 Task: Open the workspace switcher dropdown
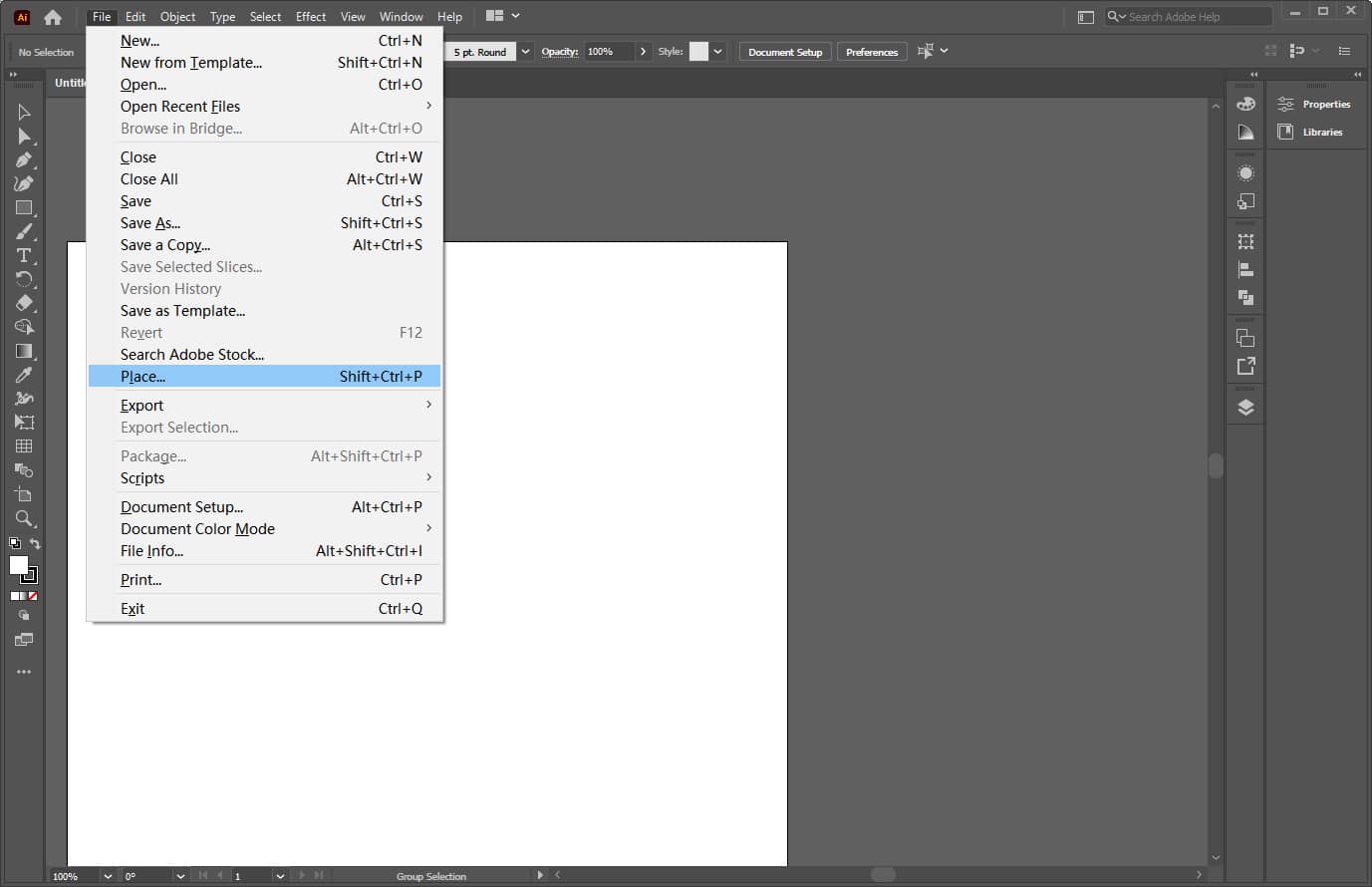[x=503, y=16]
